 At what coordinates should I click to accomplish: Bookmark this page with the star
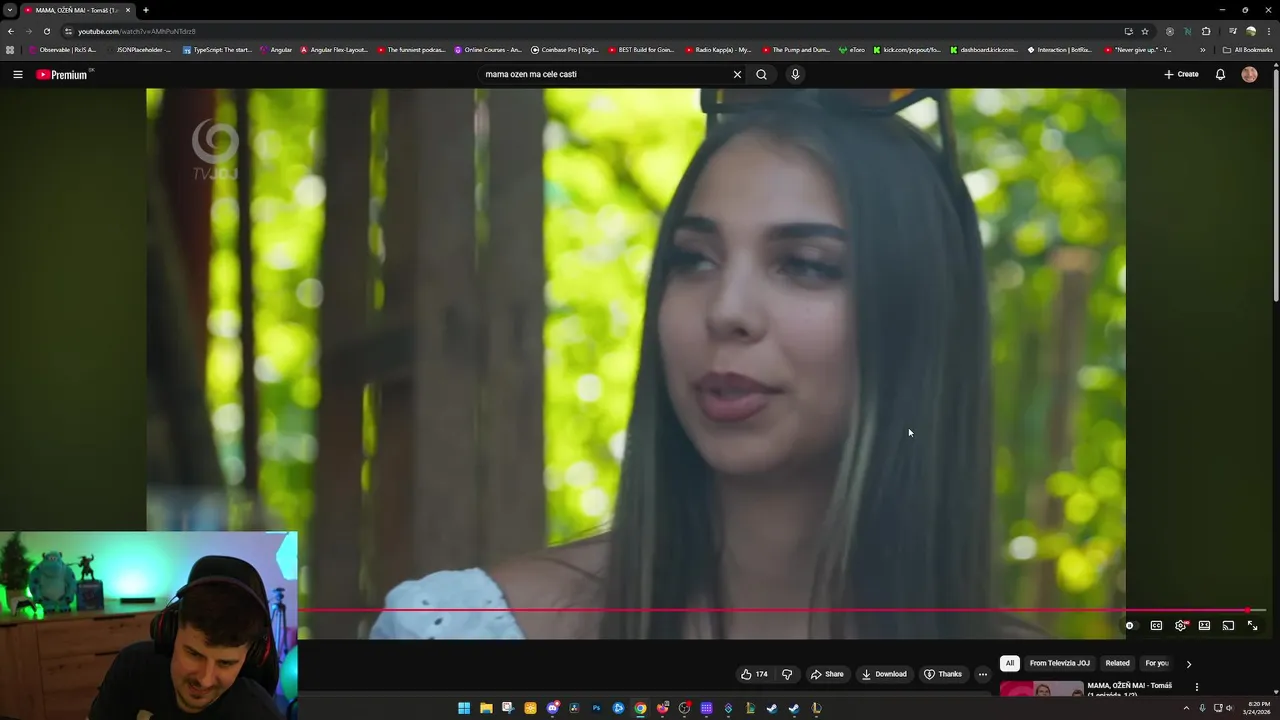(1145, 31)
